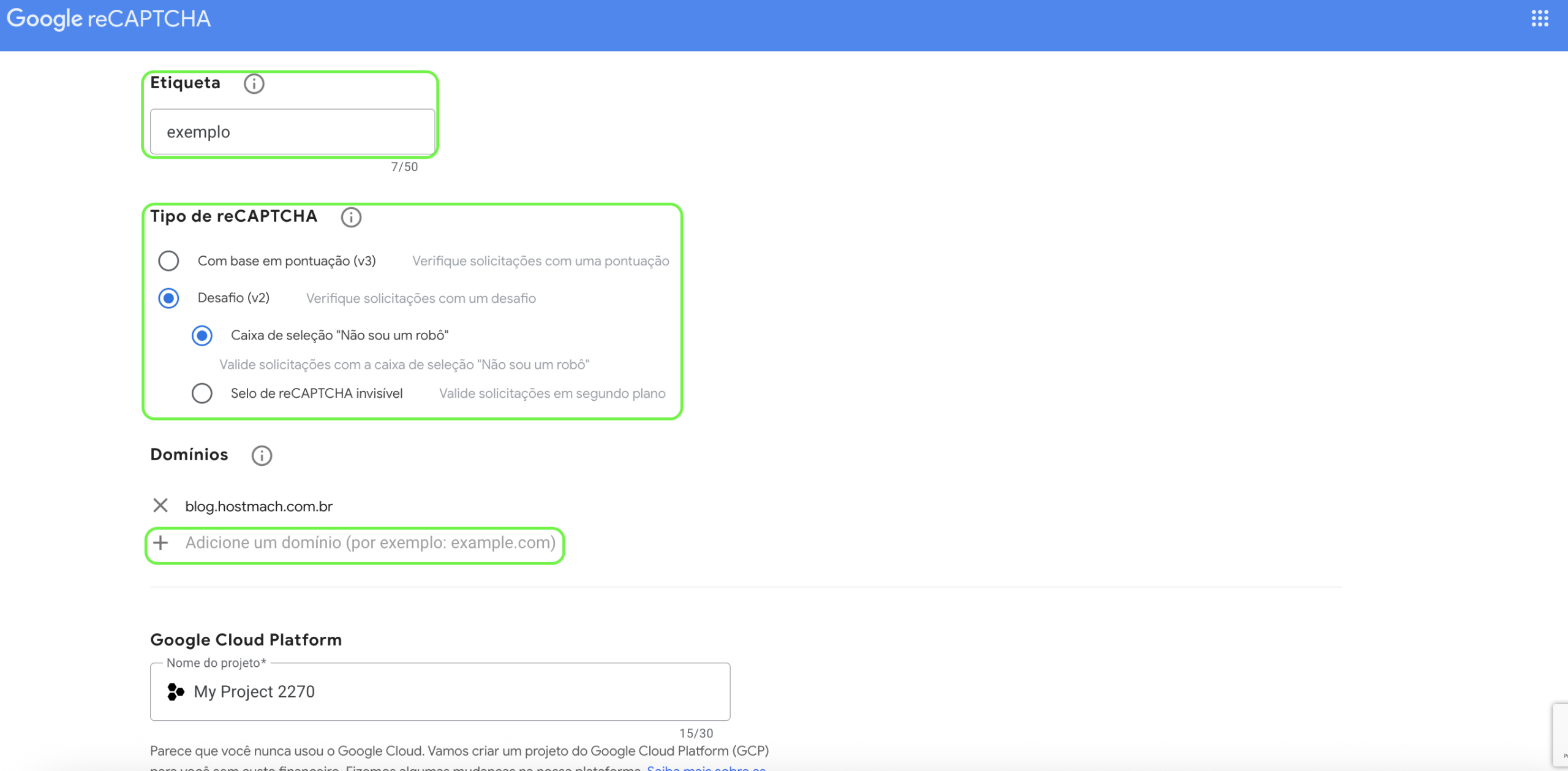Viewport: 1568px width, 771px height.
Task: Click the "15/30" character counter
Action: click(696, 733)
